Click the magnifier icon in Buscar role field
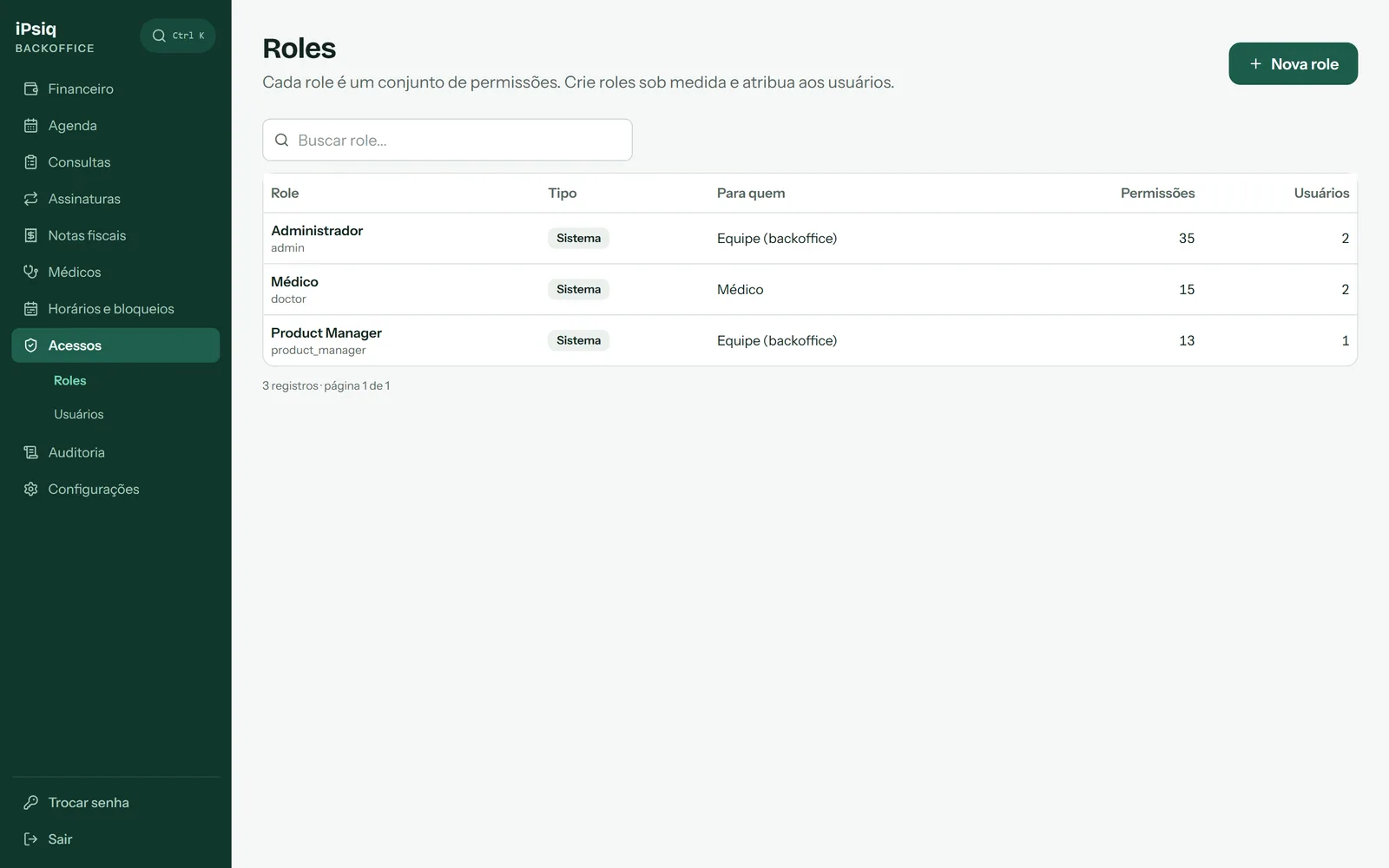Screen dimensions: 1389x868 281,140
